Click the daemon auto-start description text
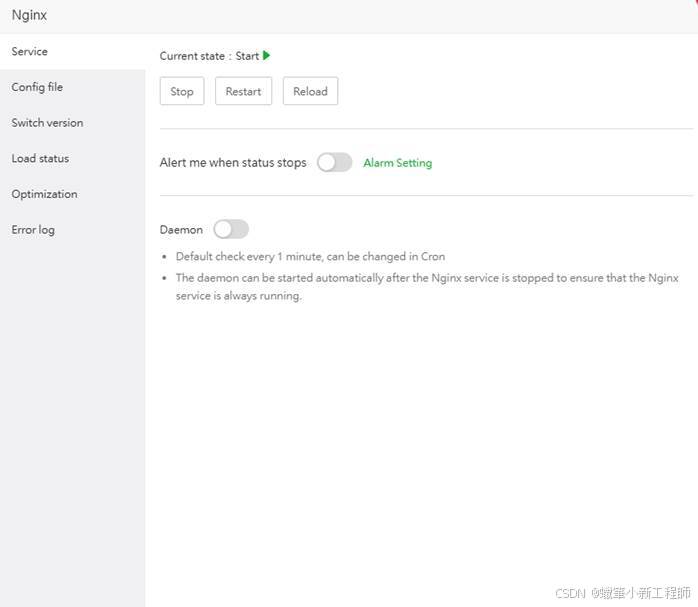The height and width of the screenshot is (607, 698). [427, 287]
